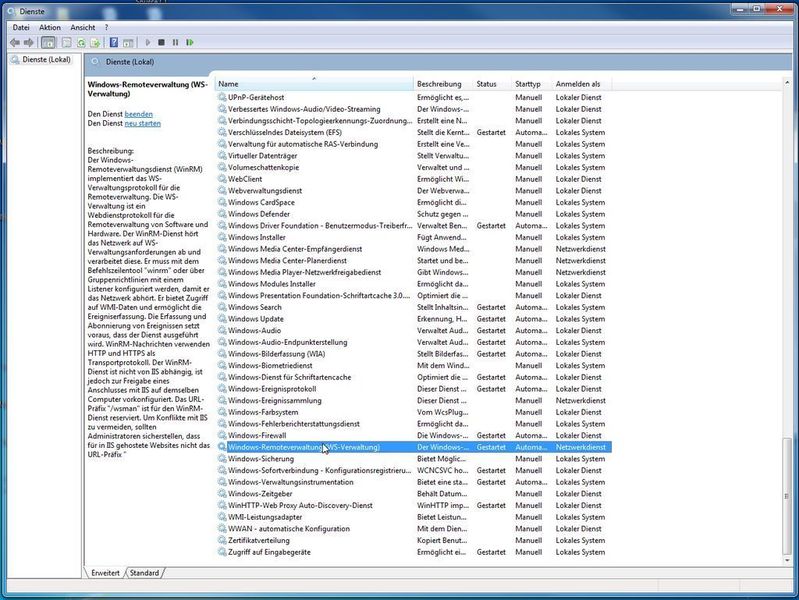Select the Virtueller Datenträger service

tap(414, 155)
